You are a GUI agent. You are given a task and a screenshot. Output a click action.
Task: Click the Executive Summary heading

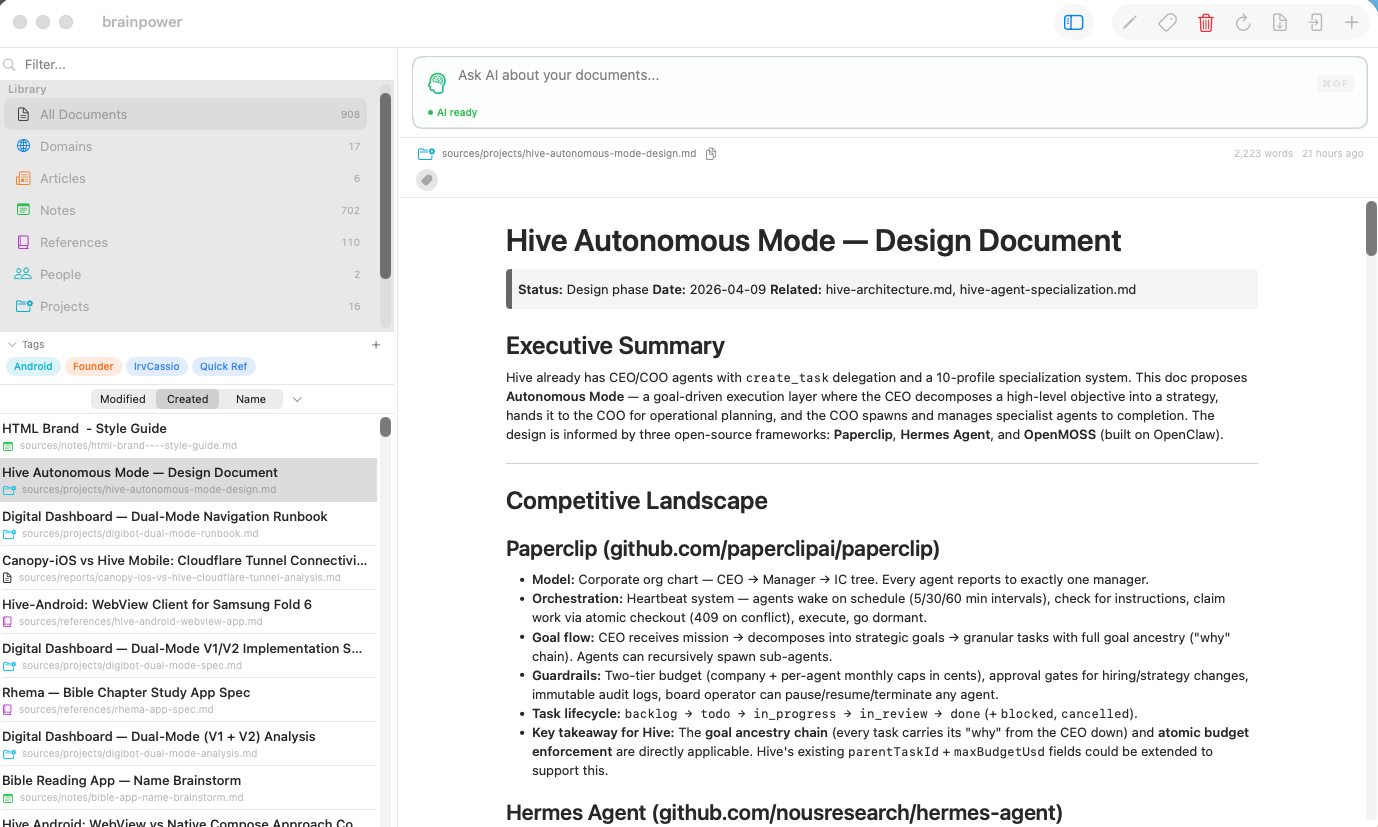coord(615,346)
